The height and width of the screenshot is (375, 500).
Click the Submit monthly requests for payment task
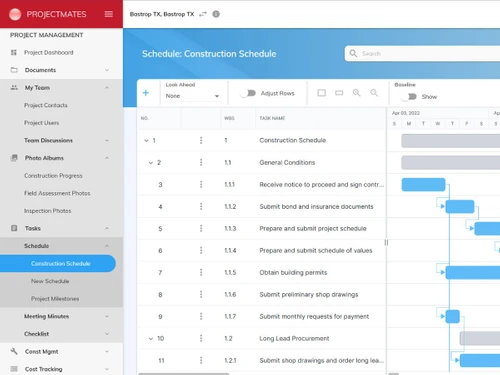[314, 316]
